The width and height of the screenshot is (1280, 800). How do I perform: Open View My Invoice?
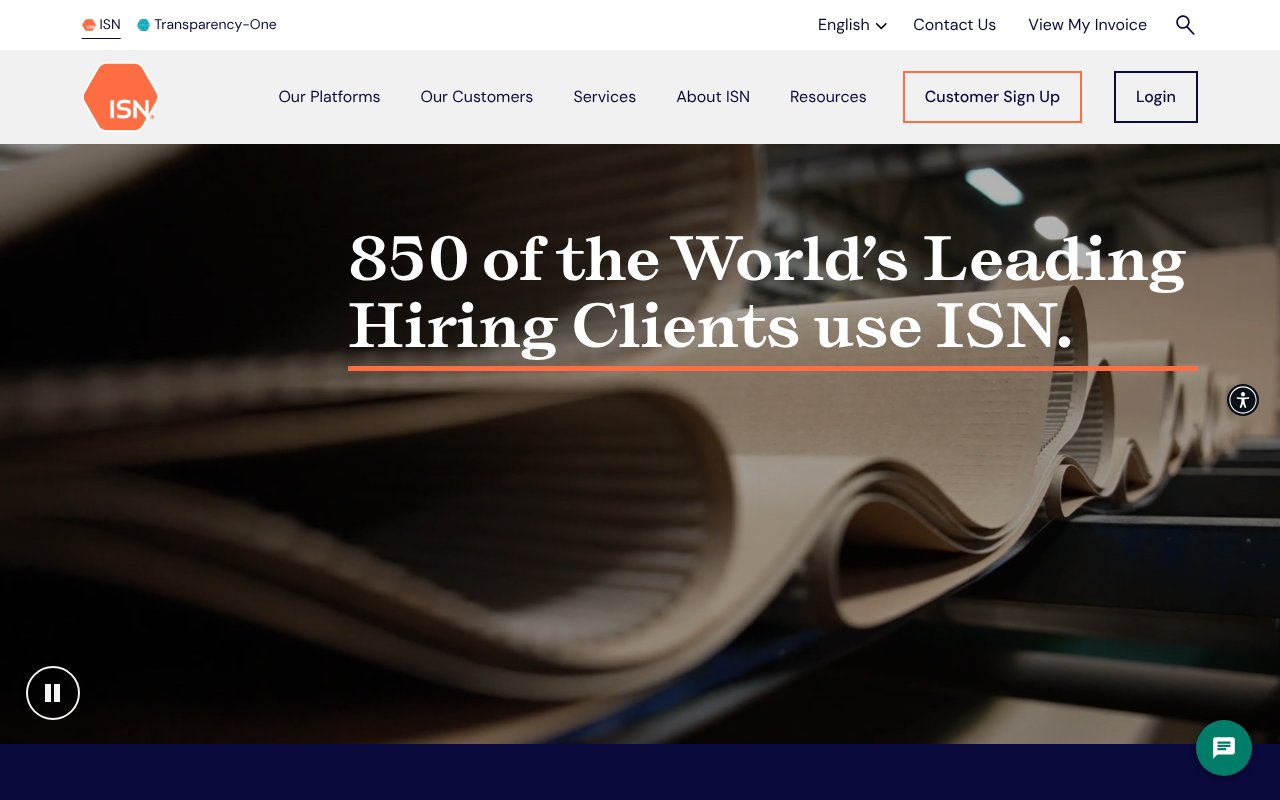click(x=1088, y=25)
